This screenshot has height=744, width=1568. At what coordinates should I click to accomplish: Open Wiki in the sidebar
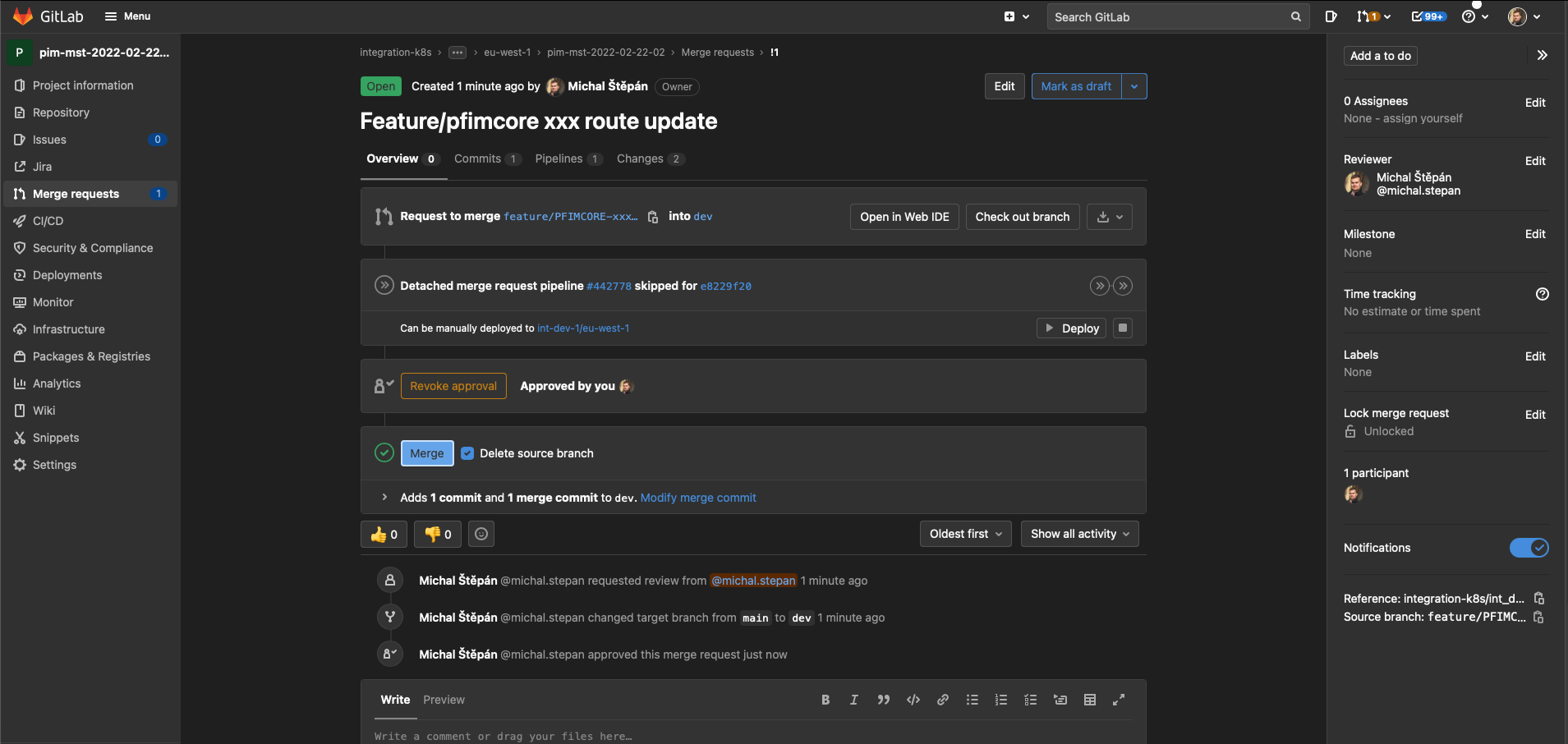coord(90,411)
